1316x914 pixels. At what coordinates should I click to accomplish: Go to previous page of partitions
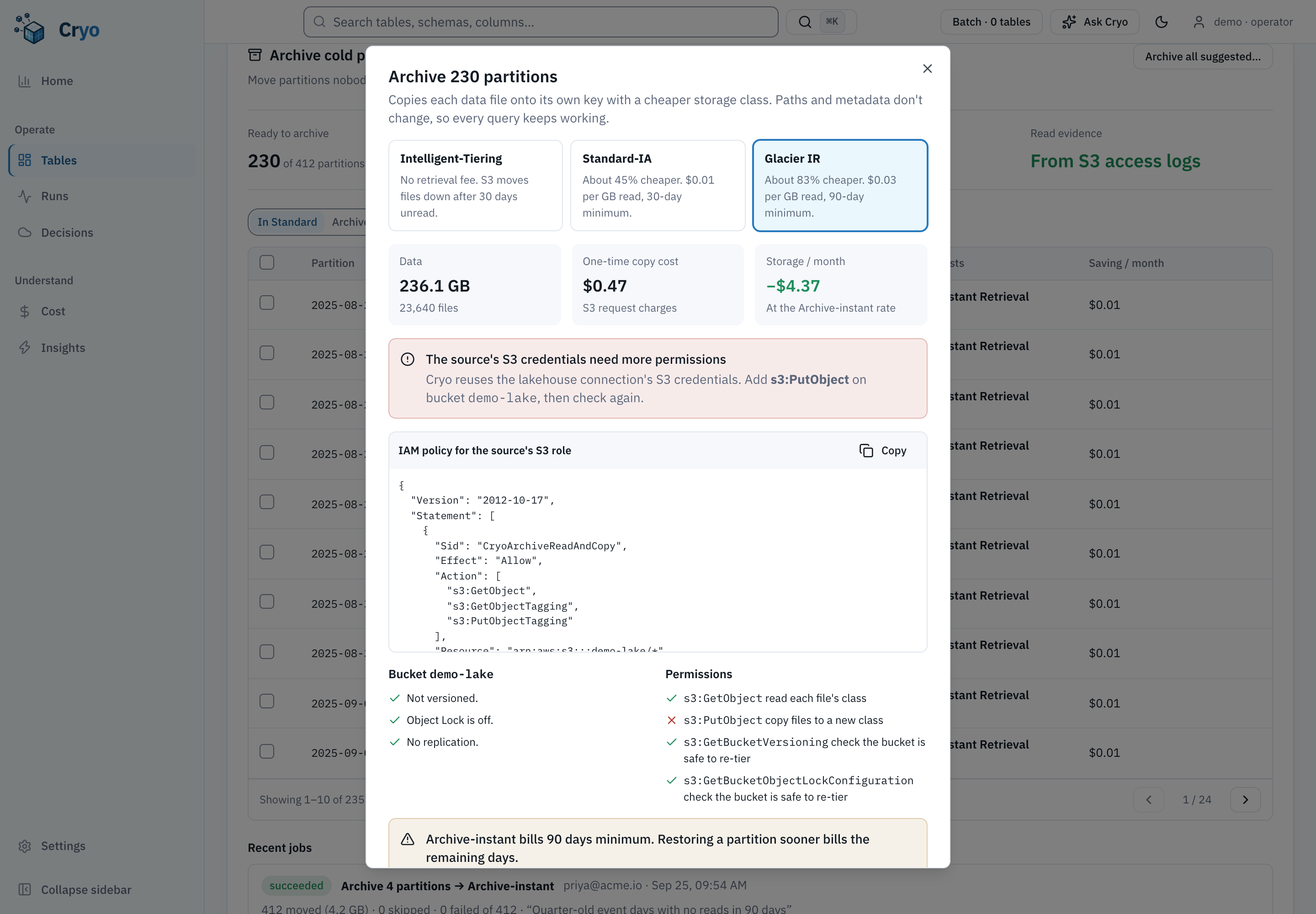(1148, 799)
